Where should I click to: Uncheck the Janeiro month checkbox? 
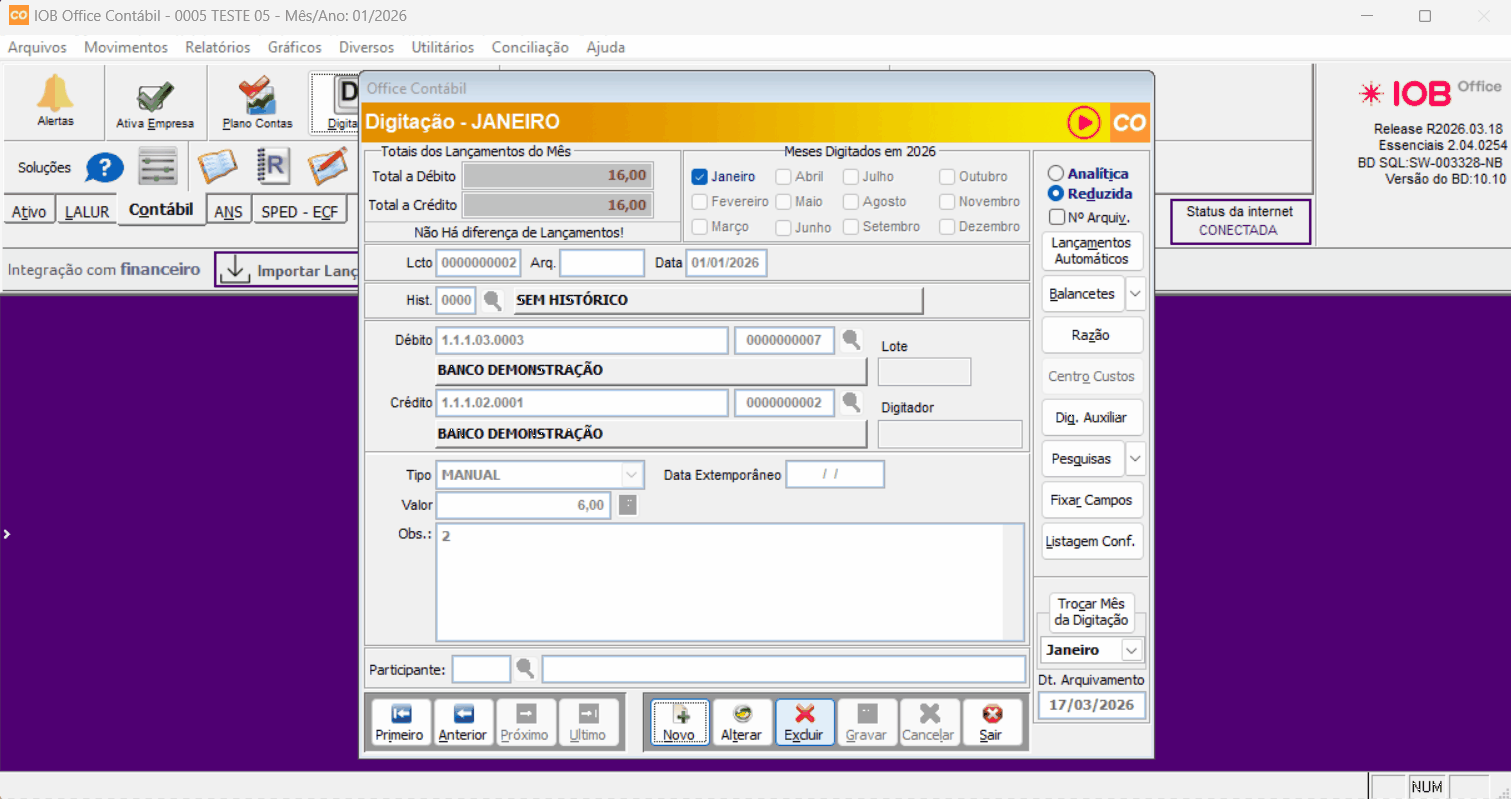700,177
